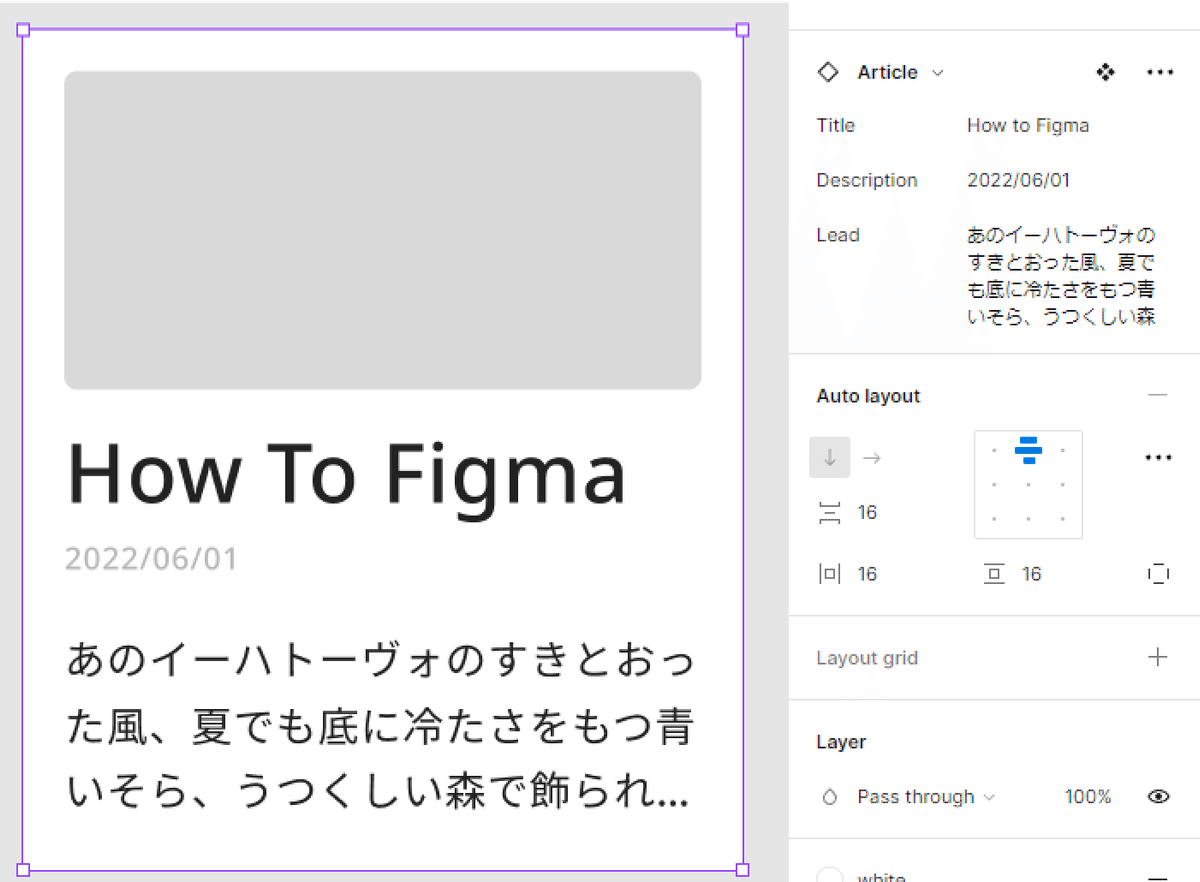Click the go to main component icon

tap(1105, 72)
